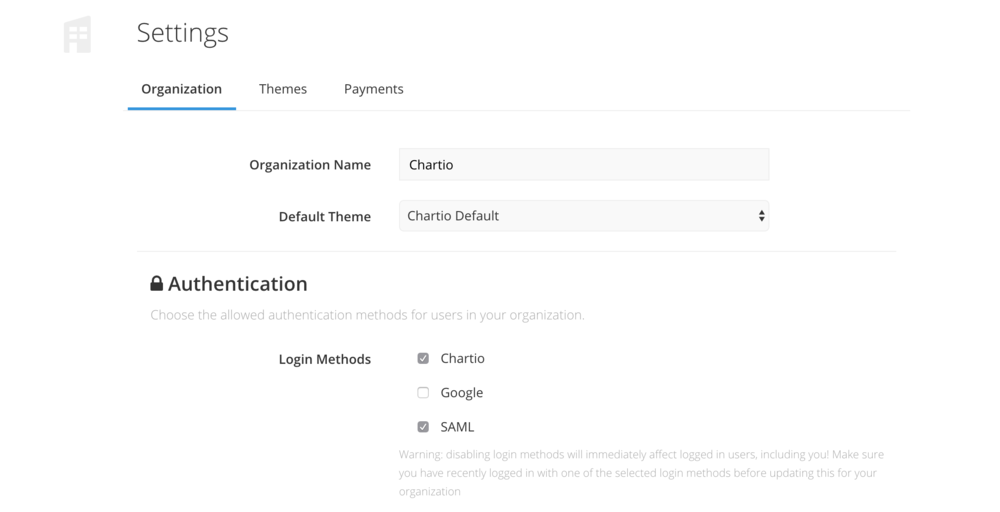This screenshot has height=512, width=1000.
Task: Click the Authentication section heading
Action: pos(237,283)
